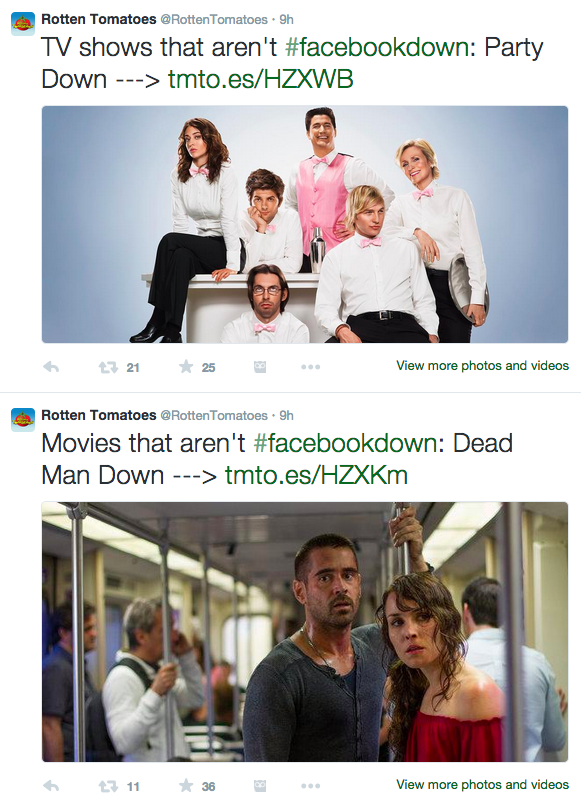Open the tmto.es/HZXKm link
Screen dimensions: 581x810
(316, 475)
